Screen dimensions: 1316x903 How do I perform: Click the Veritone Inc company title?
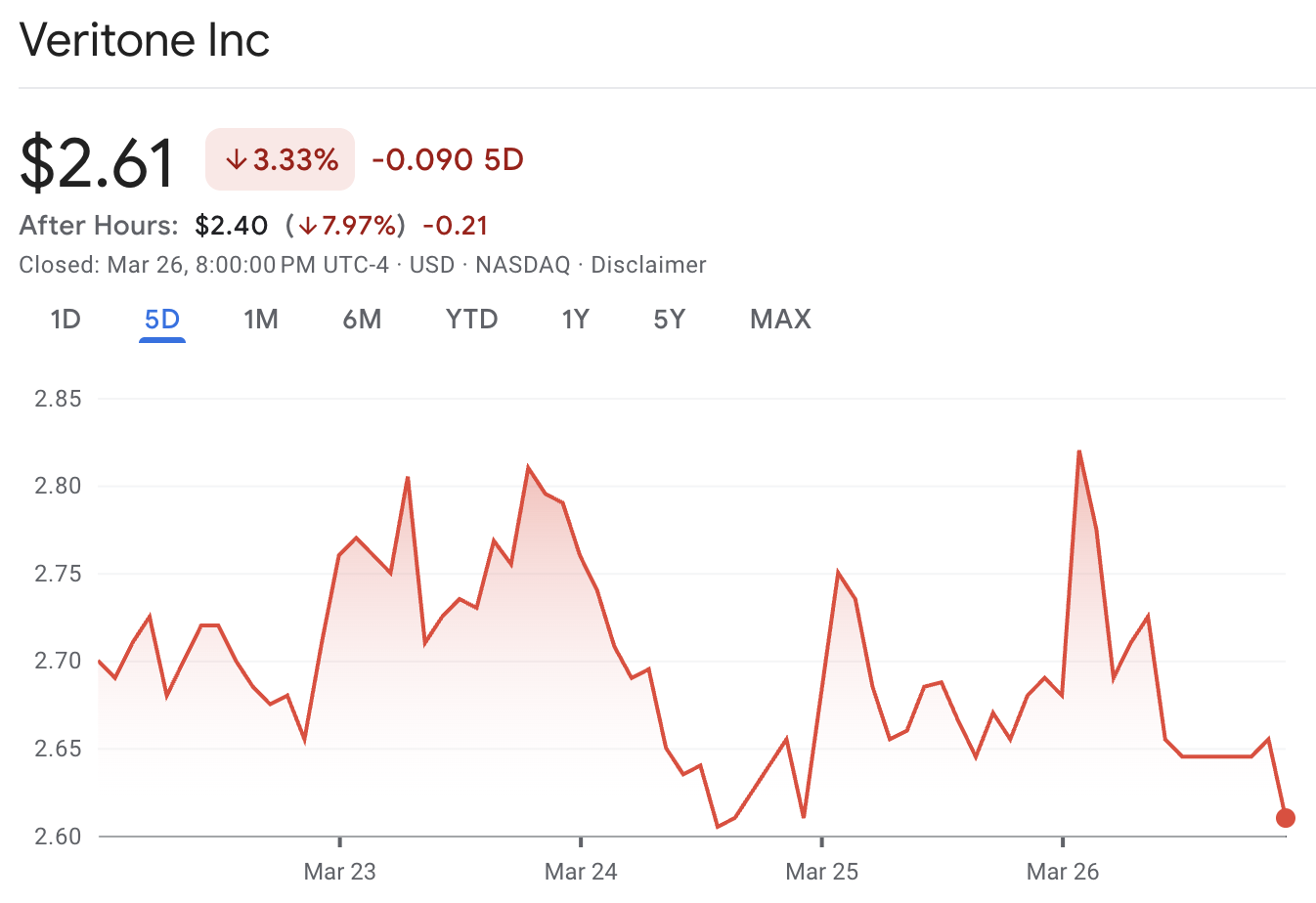click(144, 40)
